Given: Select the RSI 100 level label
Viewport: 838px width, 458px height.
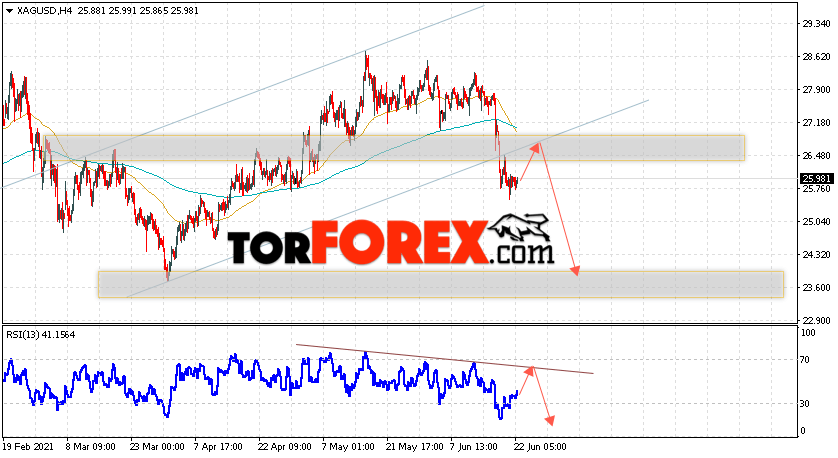Looking at the screenshot, I should point(809,333).
